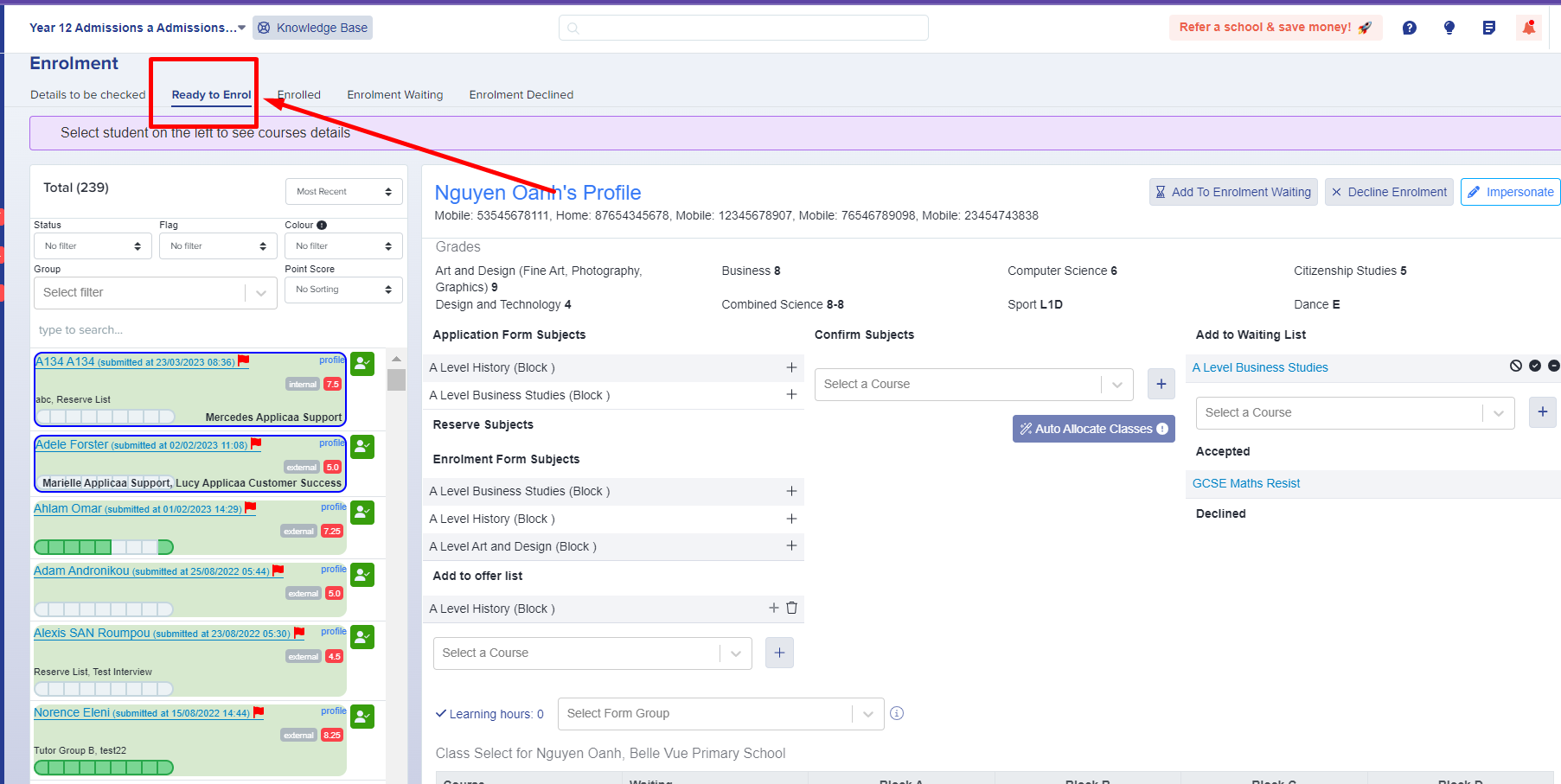
Task: Click green enrol icon for Norence Eleni
Action: [x=363, y=717]
